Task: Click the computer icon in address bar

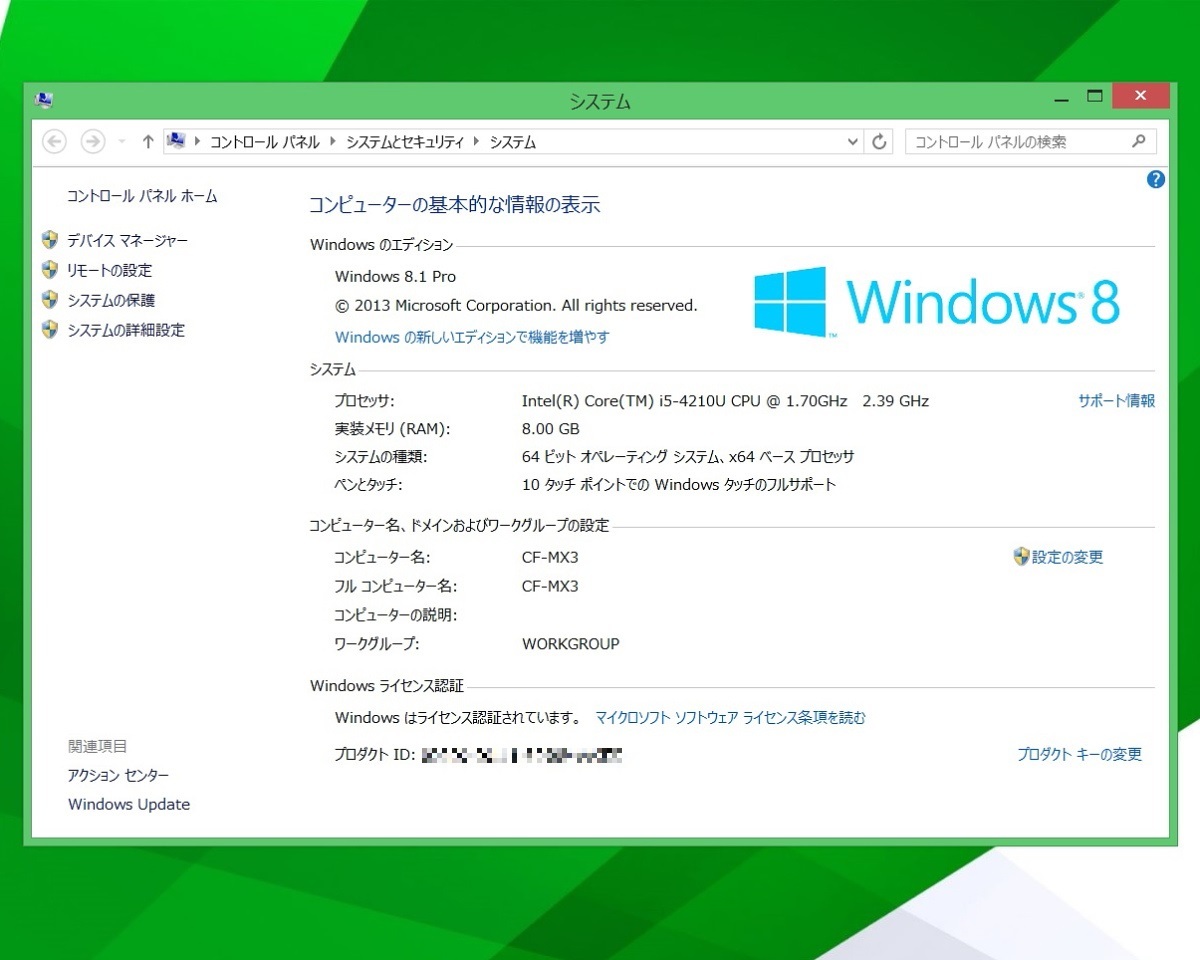Action: point(176,141)
